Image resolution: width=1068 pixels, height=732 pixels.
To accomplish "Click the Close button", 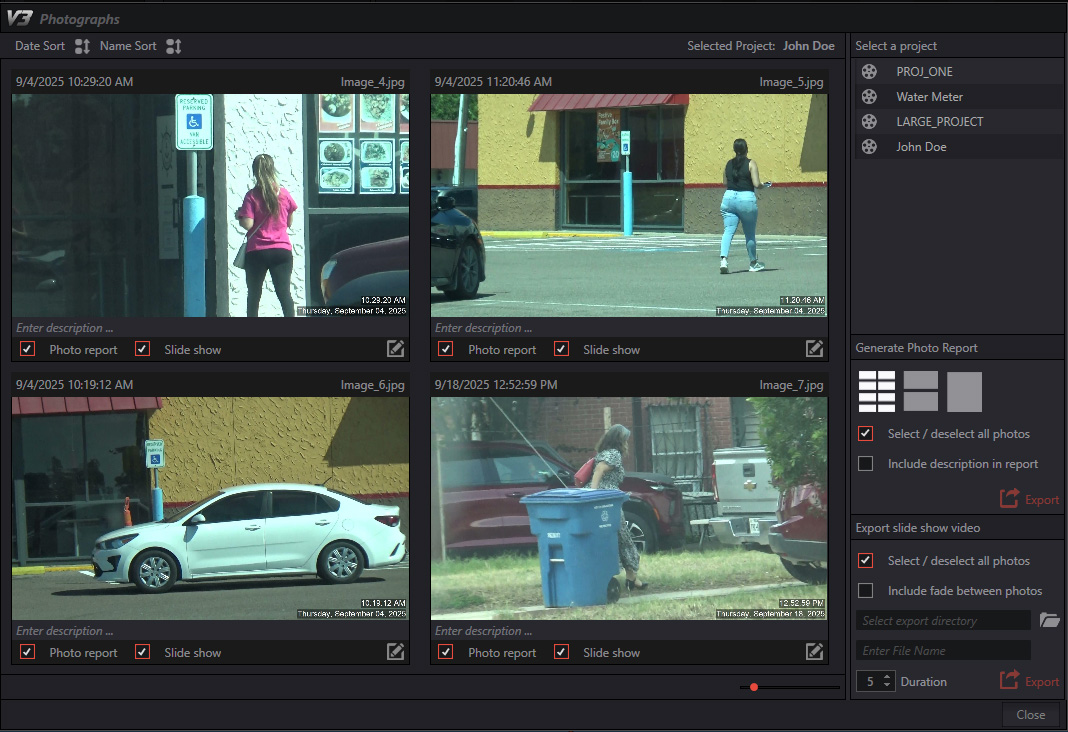I will (x=1031, y=714).
